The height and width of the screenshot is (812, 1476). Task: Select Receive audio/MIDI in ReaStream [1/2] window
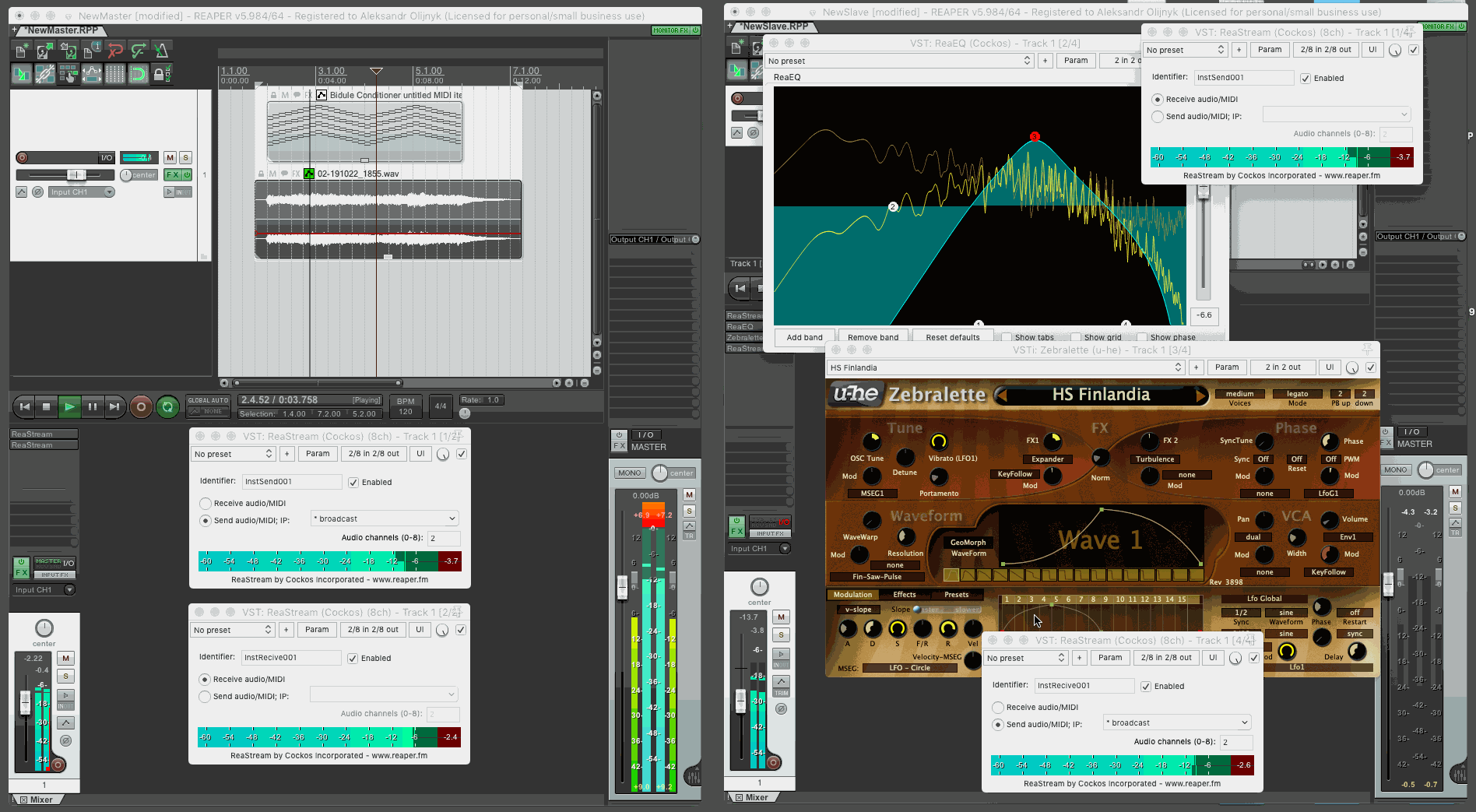(206, 504)
